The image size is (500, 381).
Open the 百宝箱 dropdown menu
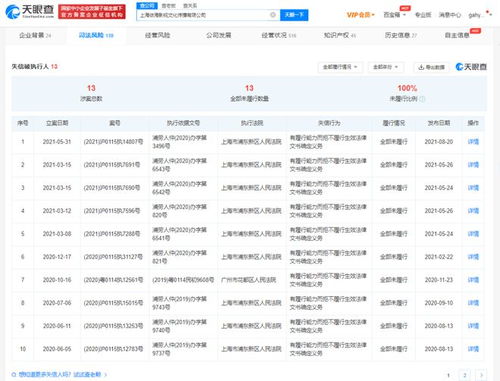click(x=394, y=15)
